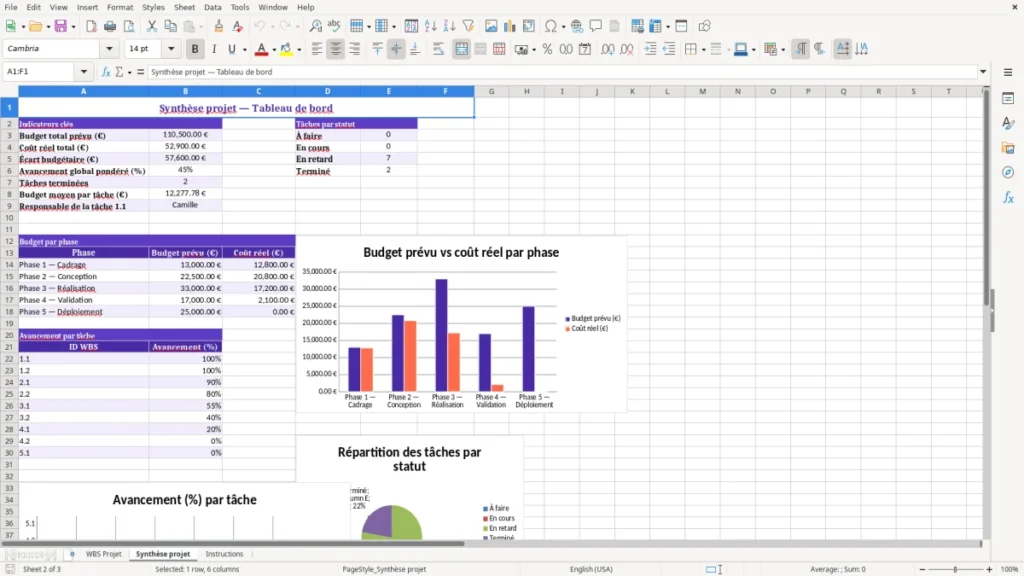Screen dimensions: 1024x576
Task: Open sidebar Navigator compass
Action: (x=1008, y=172)
